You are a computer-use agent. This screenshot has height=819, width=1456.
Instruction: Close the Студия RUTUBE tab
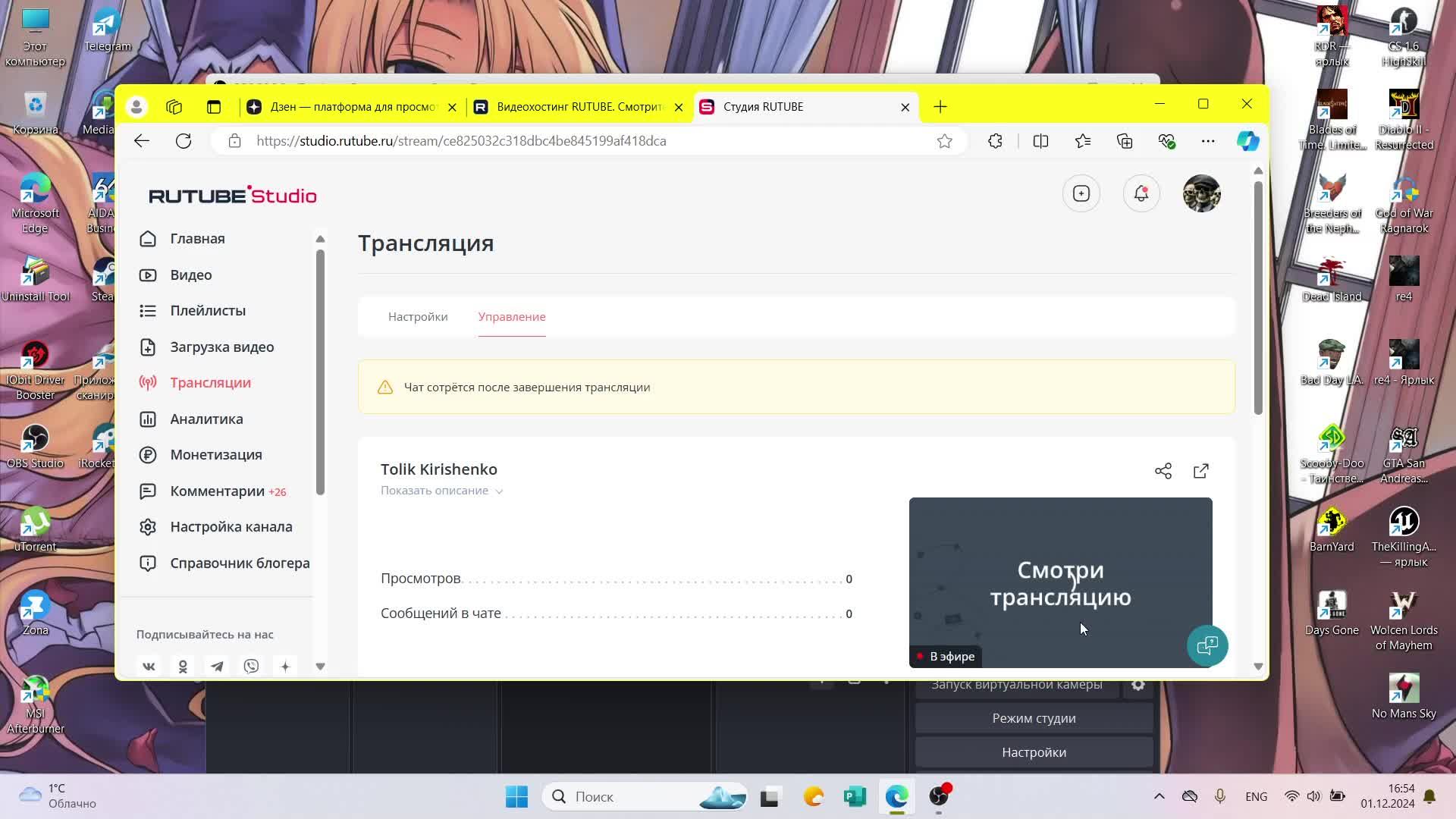click(x=905, y=107)
